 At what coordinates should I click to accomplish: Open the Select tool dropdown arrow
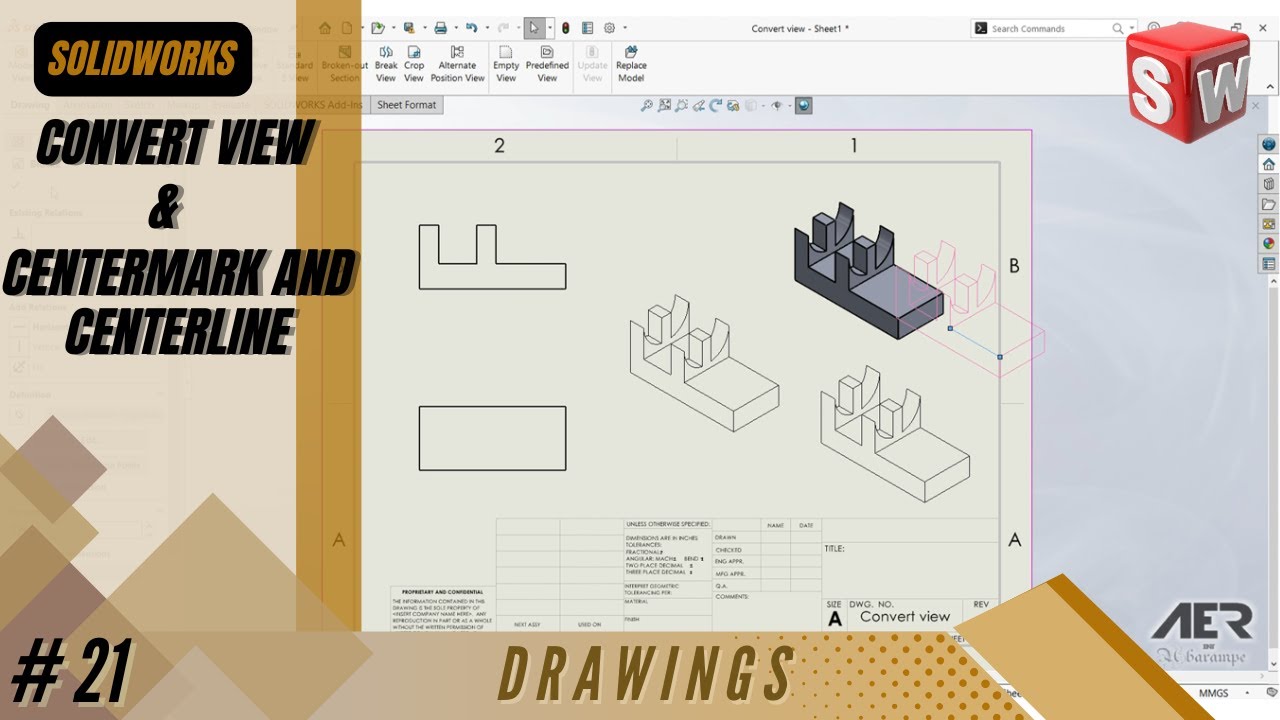coord(550,28)
